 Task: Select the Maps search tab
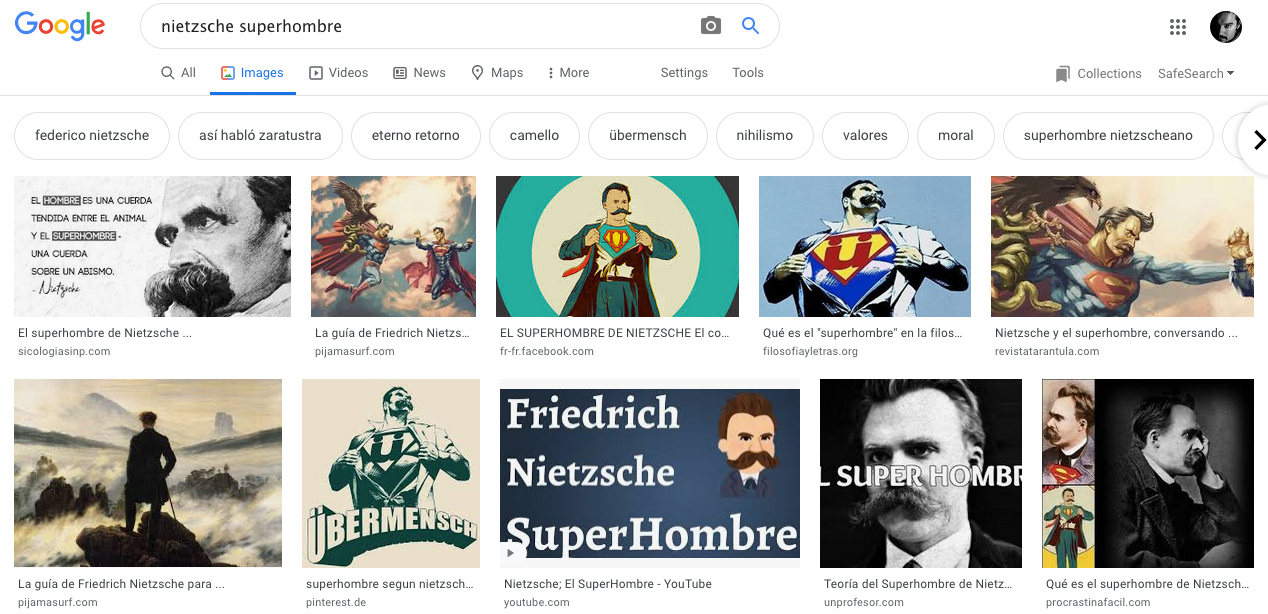click(x=497, y=73)
